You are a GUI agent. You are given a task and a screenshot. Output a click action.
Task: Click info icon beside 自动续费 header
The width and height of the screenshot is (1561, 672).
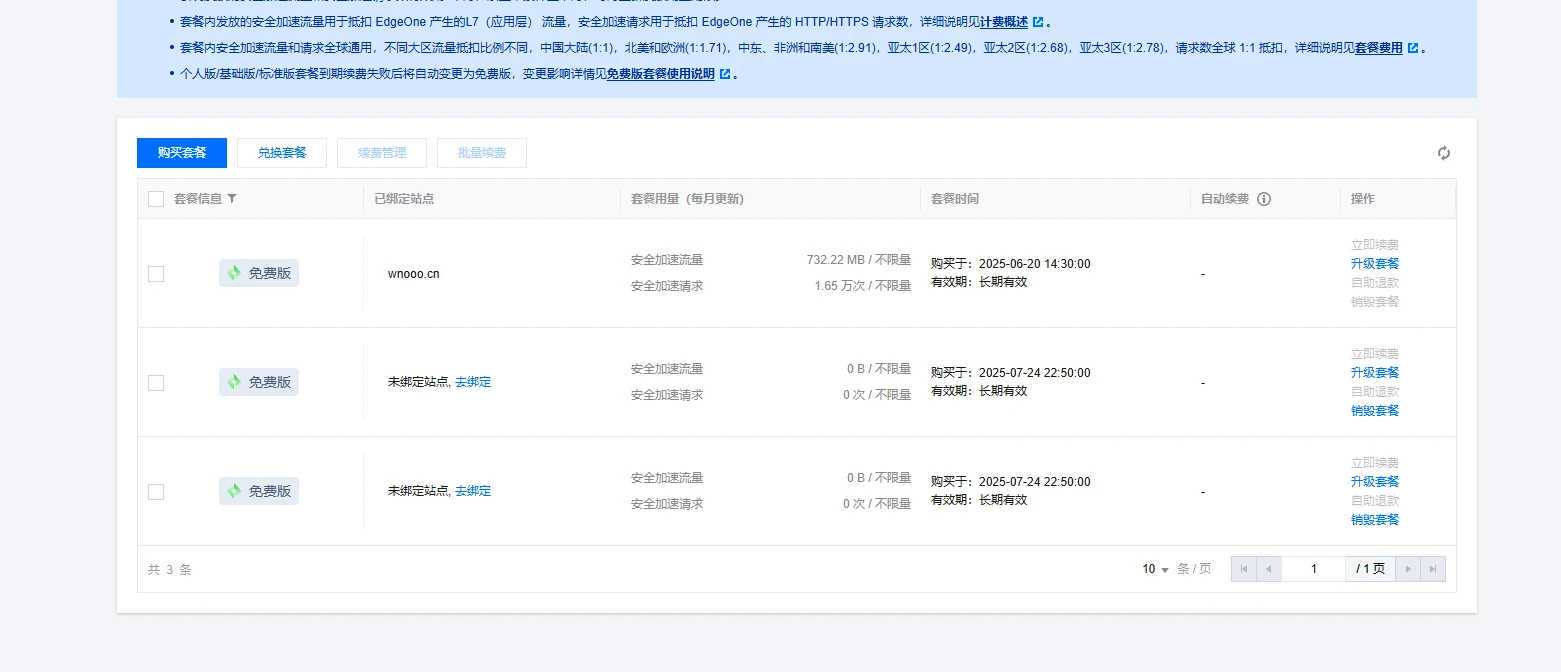click(x=1264, y=199)
